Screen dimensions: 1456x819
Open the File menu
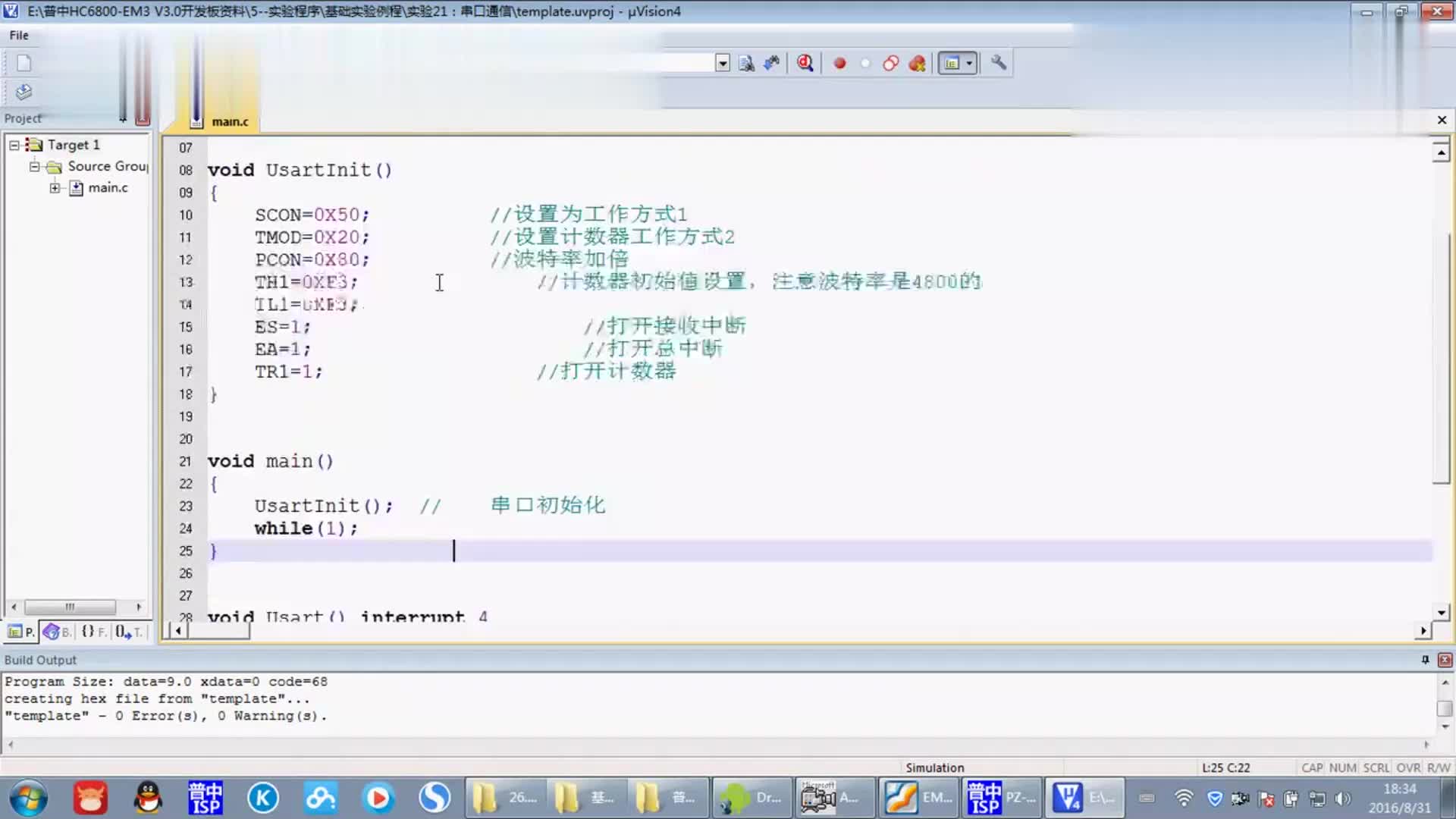click(x=19, y=35)
